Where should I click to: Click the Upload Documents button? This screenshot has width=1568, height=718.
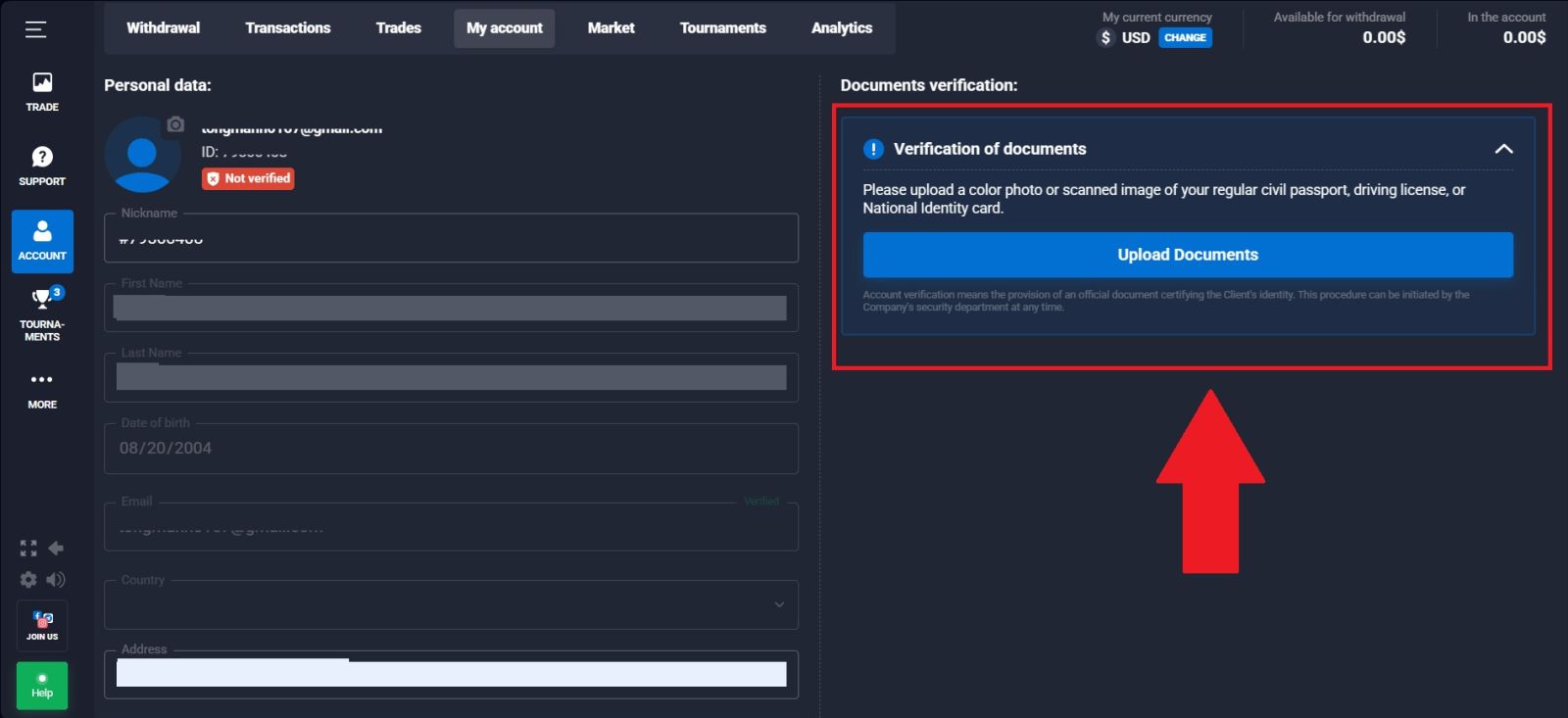1187,255
